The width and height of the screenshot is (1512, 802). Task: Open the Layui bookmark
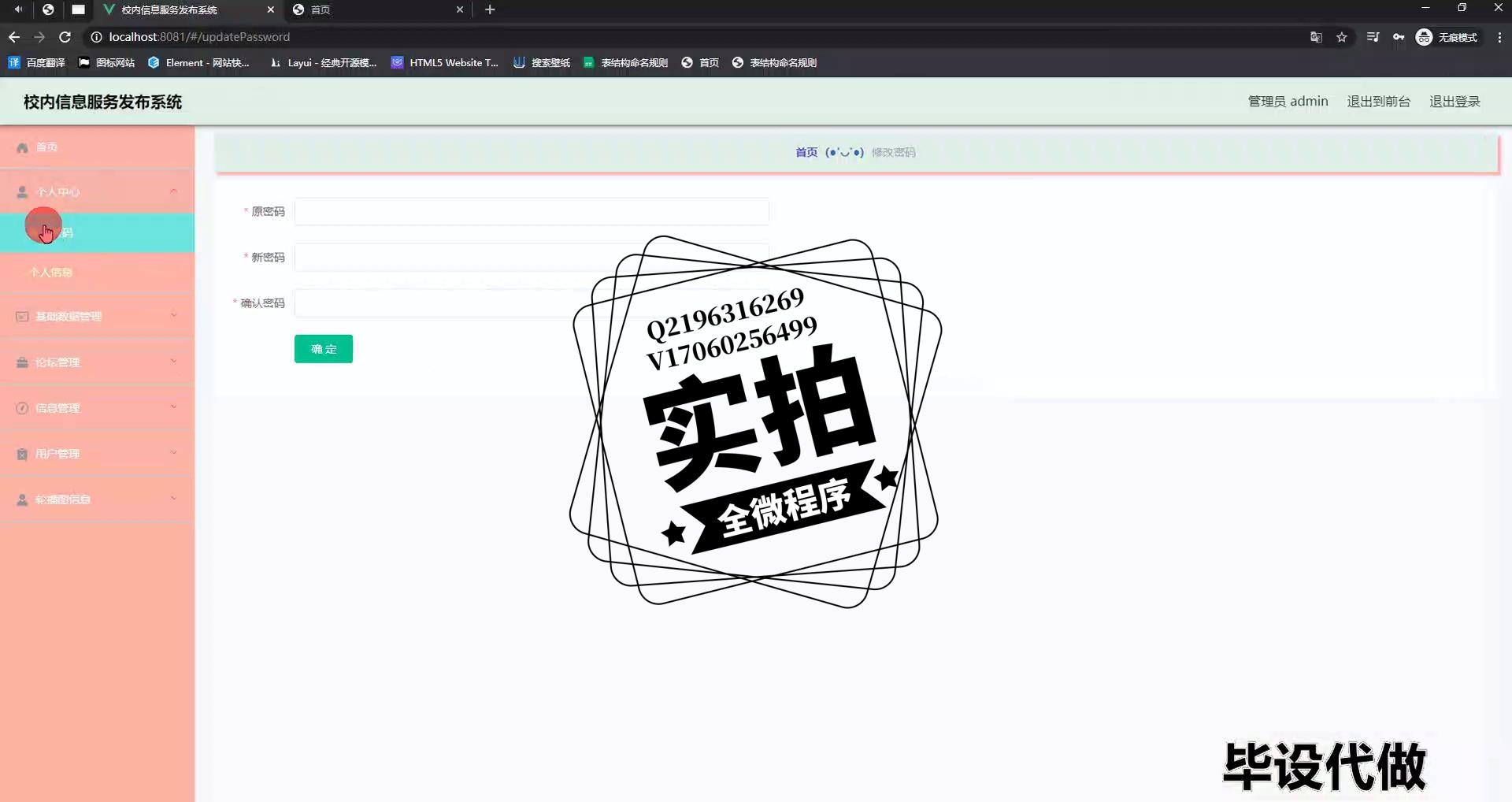[323, 62]
